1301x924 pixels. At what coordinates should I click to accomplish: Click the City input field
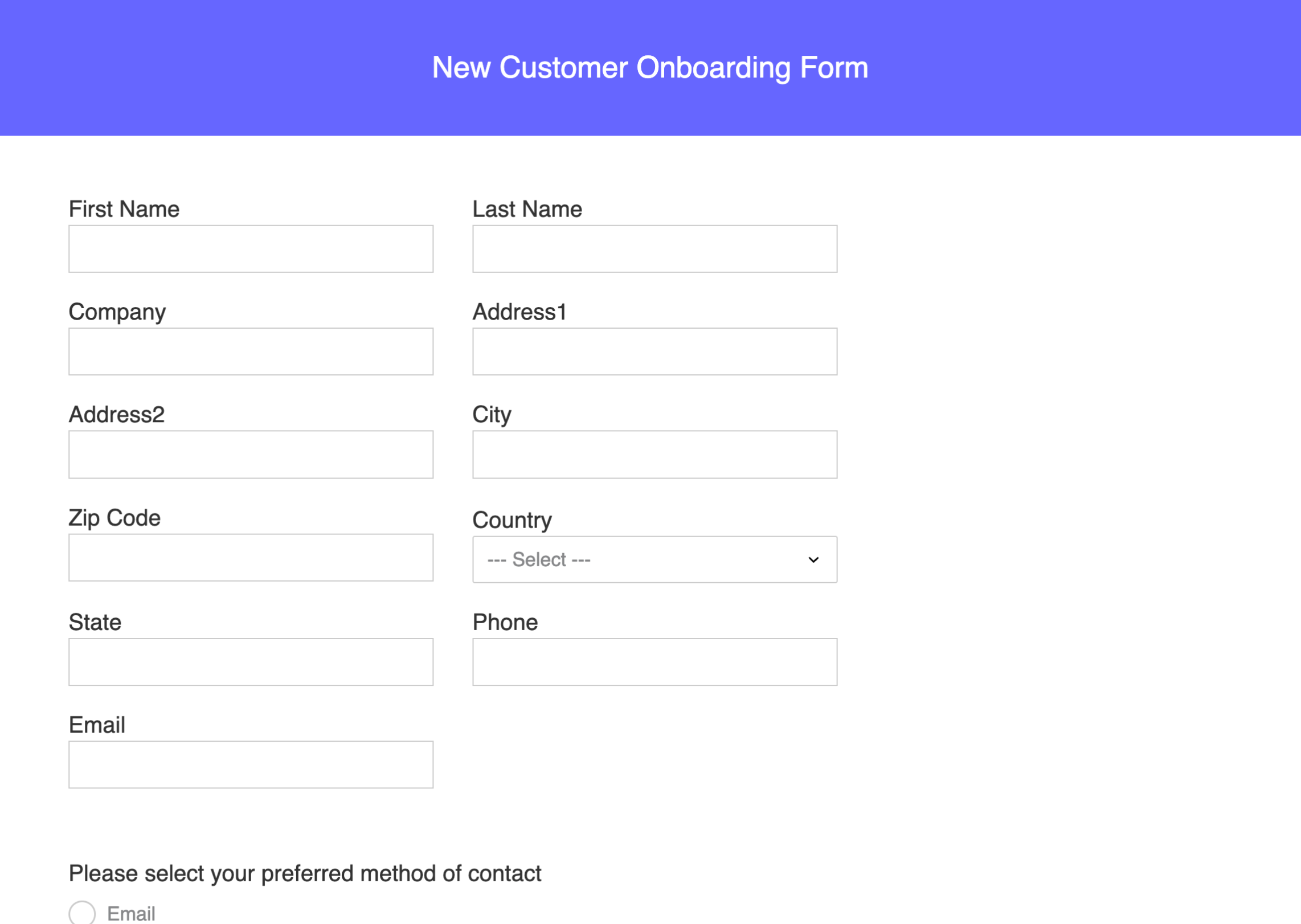(654, 454)
